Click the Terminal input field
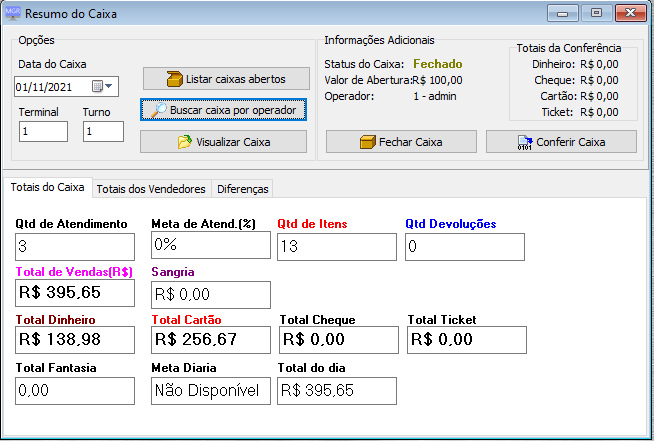Viewport: 654px width, 441px height. pyautogui.click(x=43, y=131)
